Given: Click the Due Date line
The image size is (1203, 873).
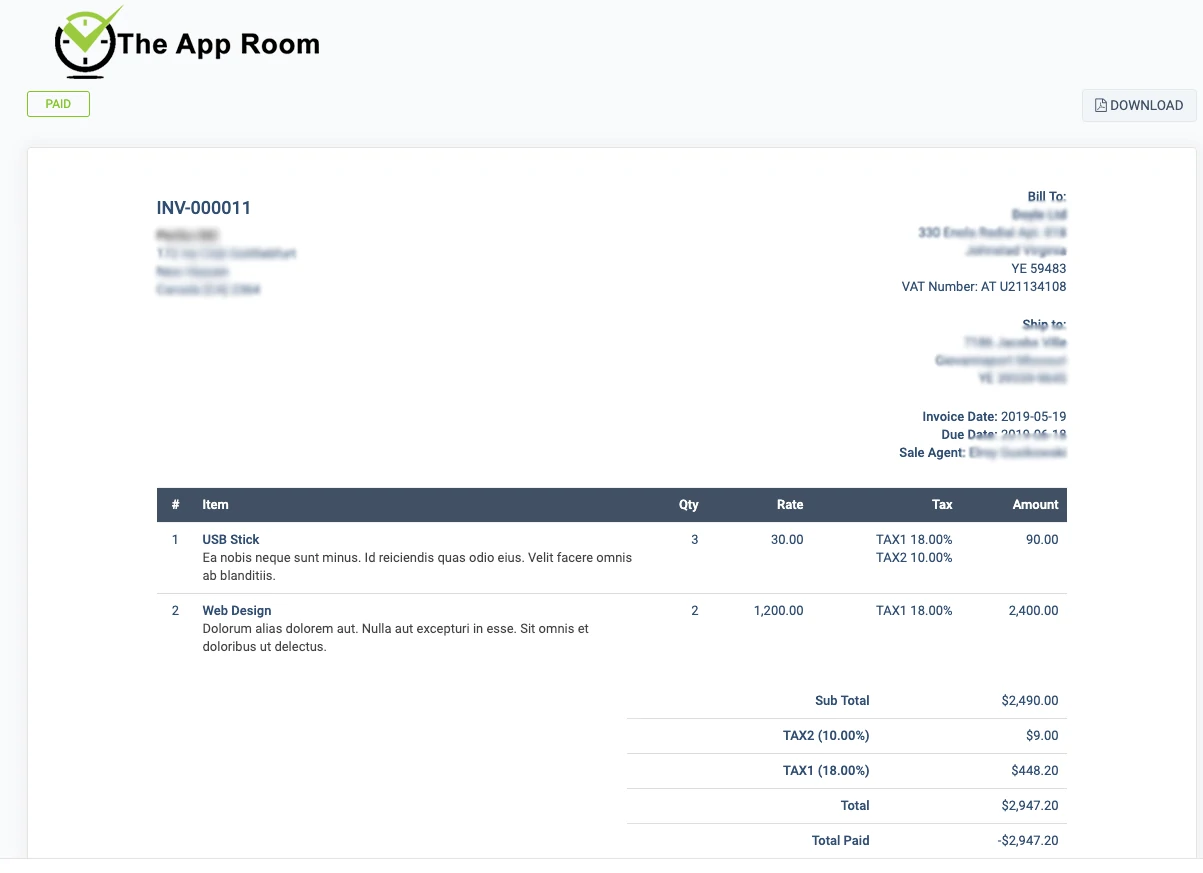Looking at the screenshot, I should 1004,435.
